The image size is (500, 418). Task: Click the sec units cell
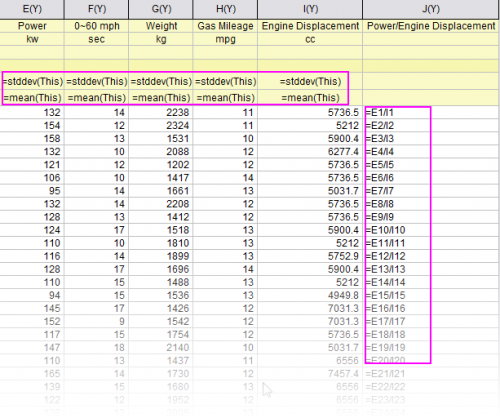(96, 39)
